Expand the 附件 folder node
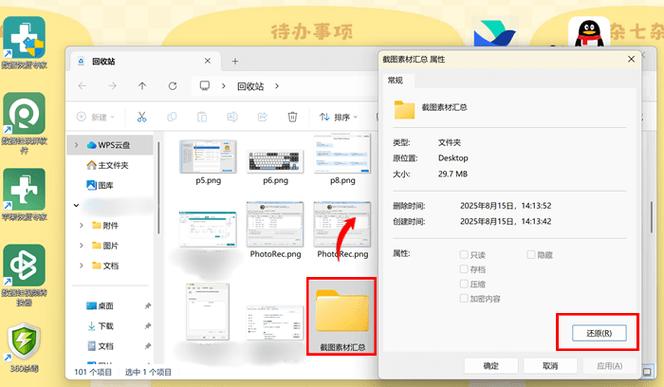664x387 pixels. point(81,225)
